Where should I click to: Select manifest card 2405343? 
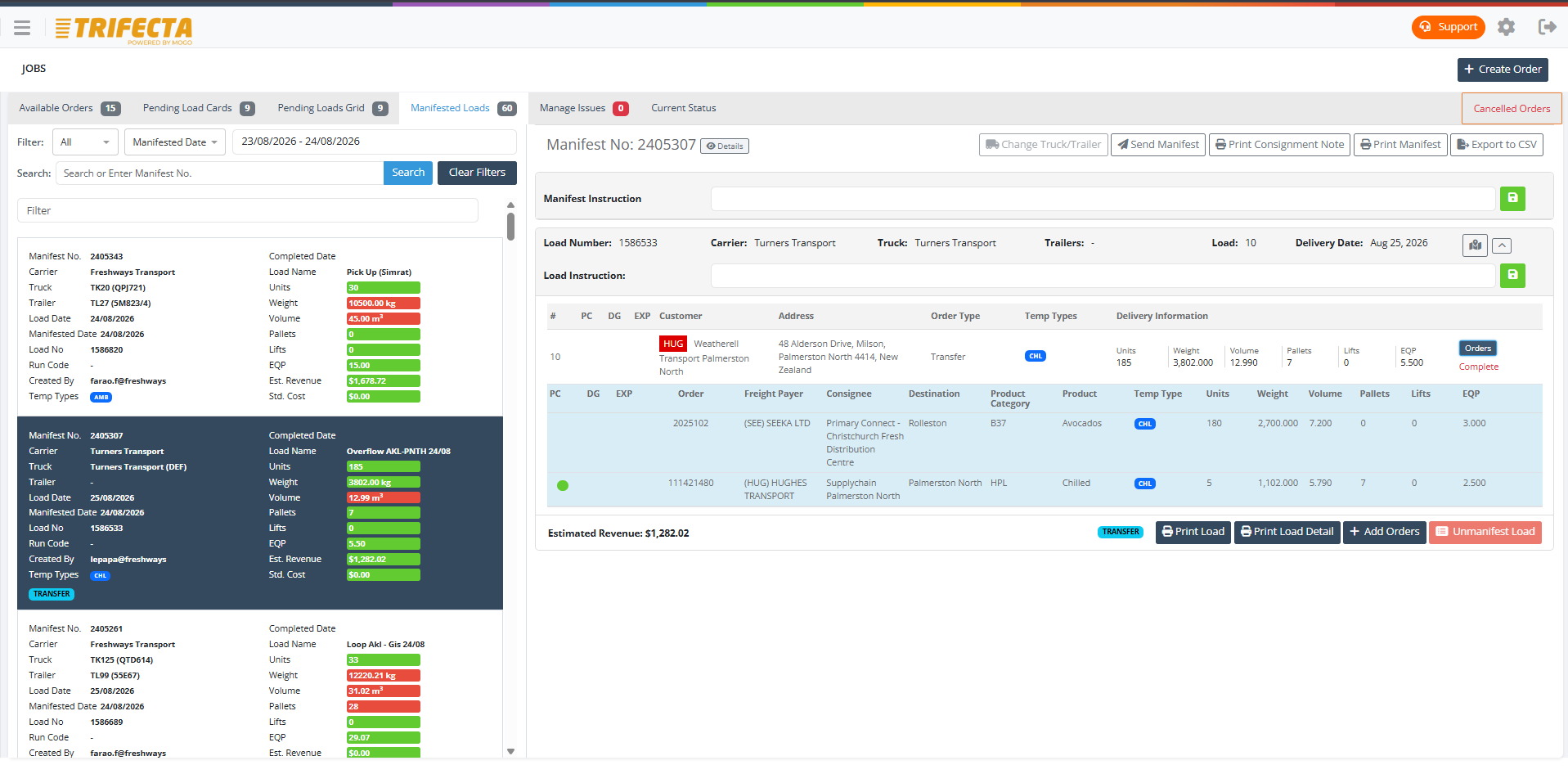click(x=260, y=326)
